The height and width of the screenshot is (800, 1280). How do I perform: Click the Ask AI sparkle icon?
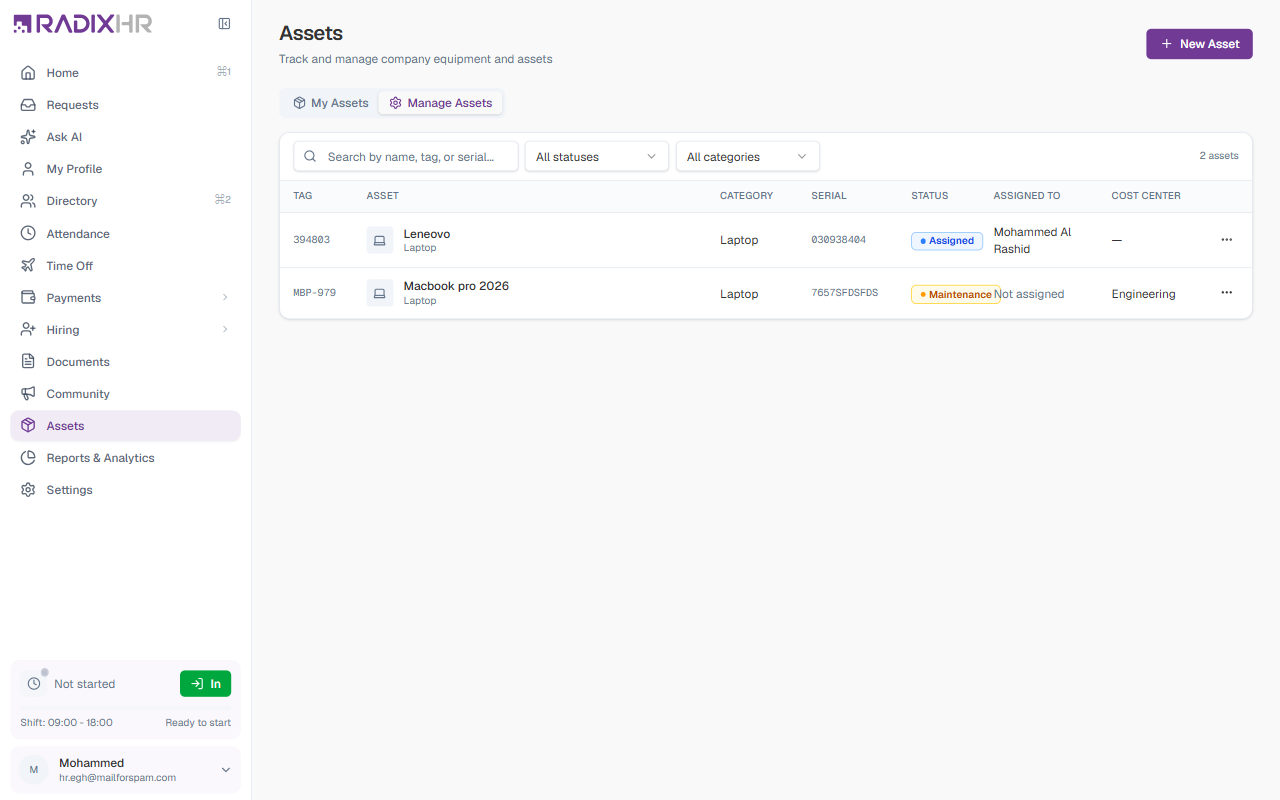(x=28, y=136)
